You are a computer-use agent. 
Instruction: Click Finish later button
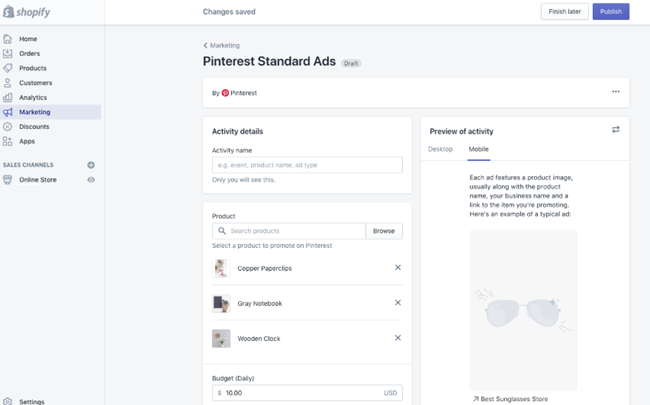coord(564,12)
